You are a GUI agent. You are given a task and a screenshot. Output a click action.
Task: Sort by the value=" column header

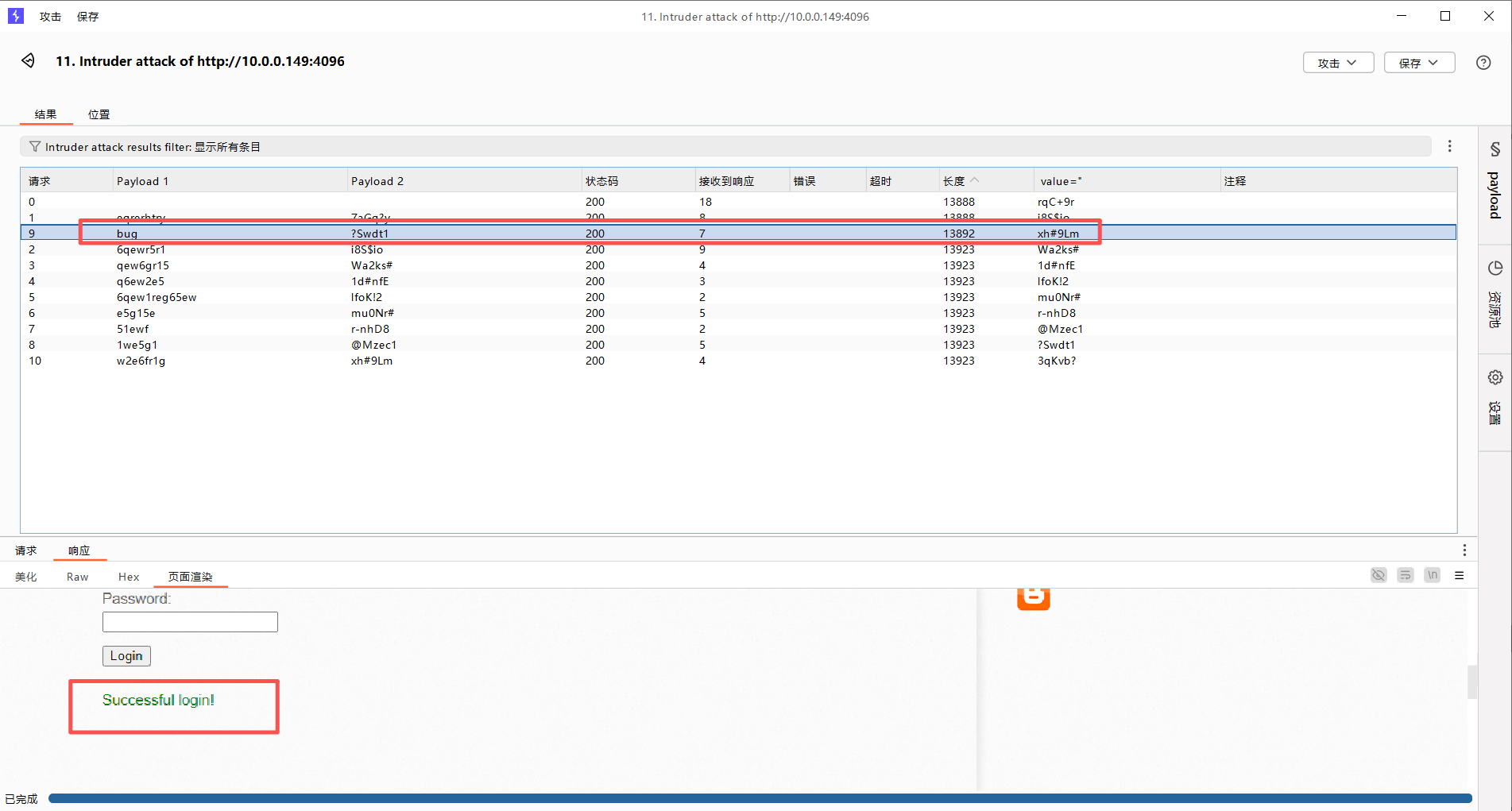click(1127, 181)
